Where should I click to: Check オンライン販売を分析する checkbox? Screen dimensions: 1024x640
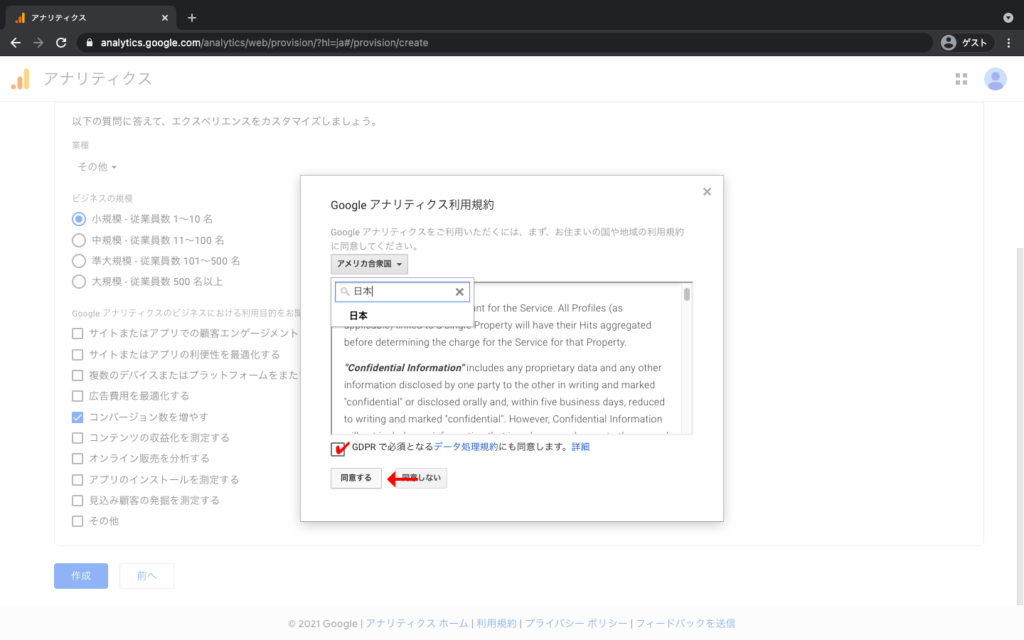[x=78, y=459]
